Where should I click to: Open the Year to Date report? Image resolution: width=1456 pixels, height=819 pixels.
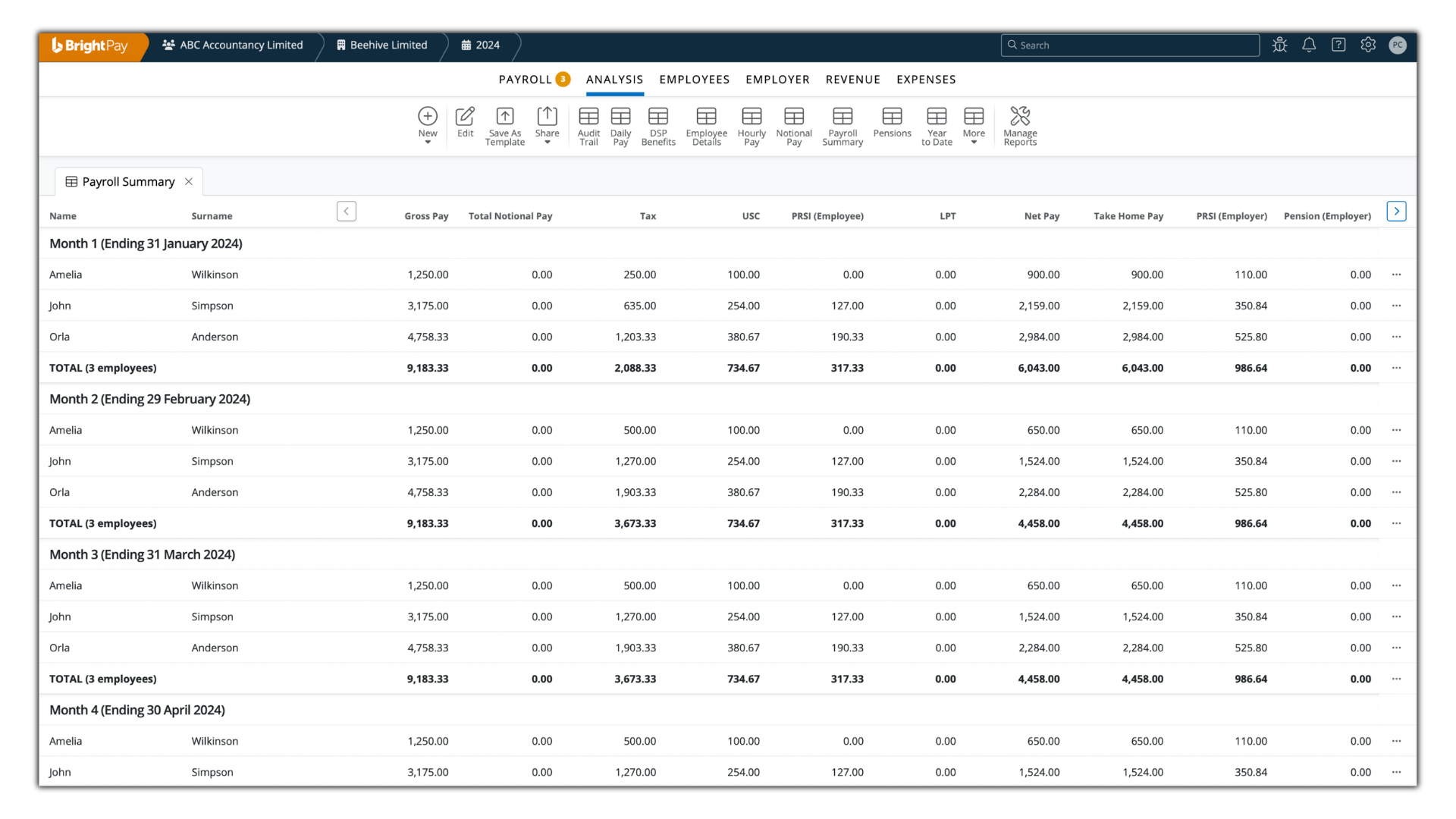pos(937,126)
